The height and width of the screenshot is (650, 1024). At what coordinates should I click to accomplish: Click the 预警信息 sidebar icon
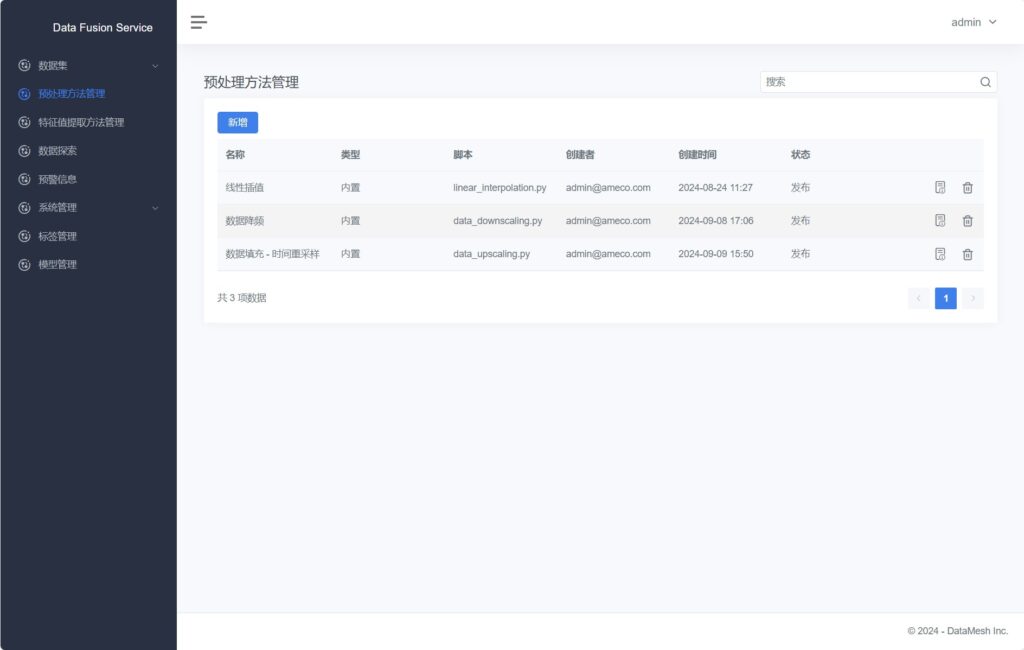[24, 179]
